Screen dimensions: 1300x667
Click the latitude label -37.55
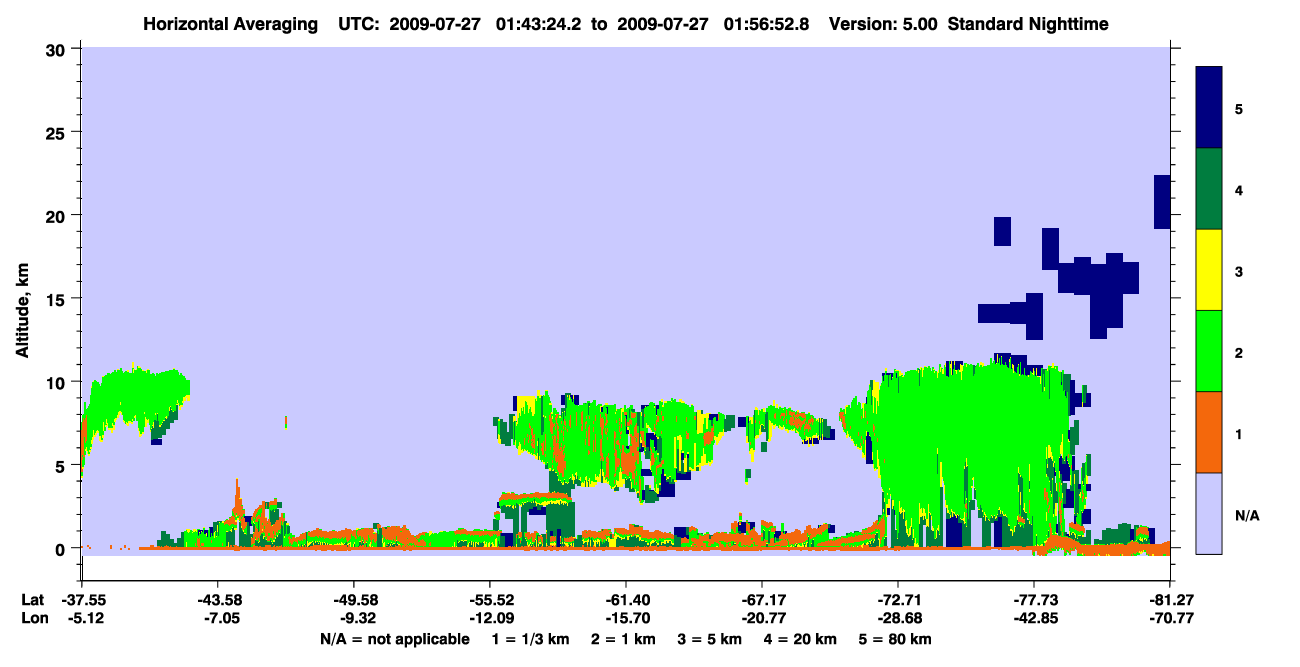81,599
